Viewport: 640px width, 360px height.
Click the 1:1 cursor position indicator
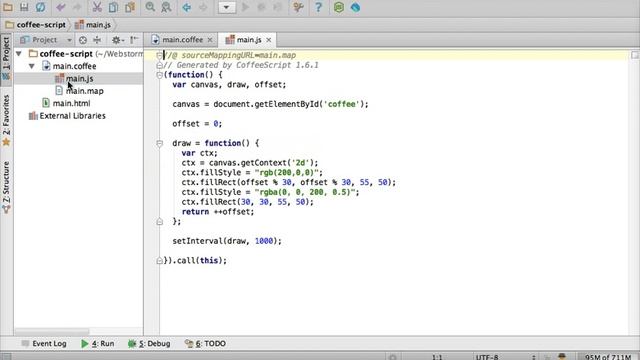pyautogui.click(x=437, y=357)
